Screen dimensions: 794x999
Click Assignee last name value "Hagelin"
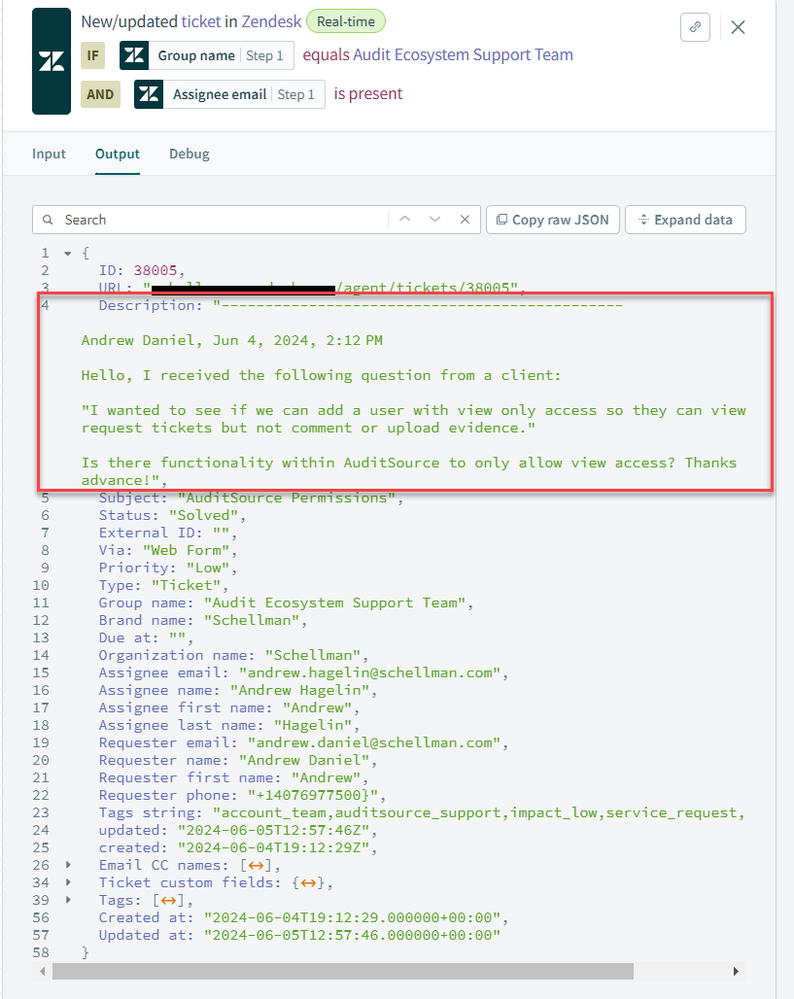[312, 725]
